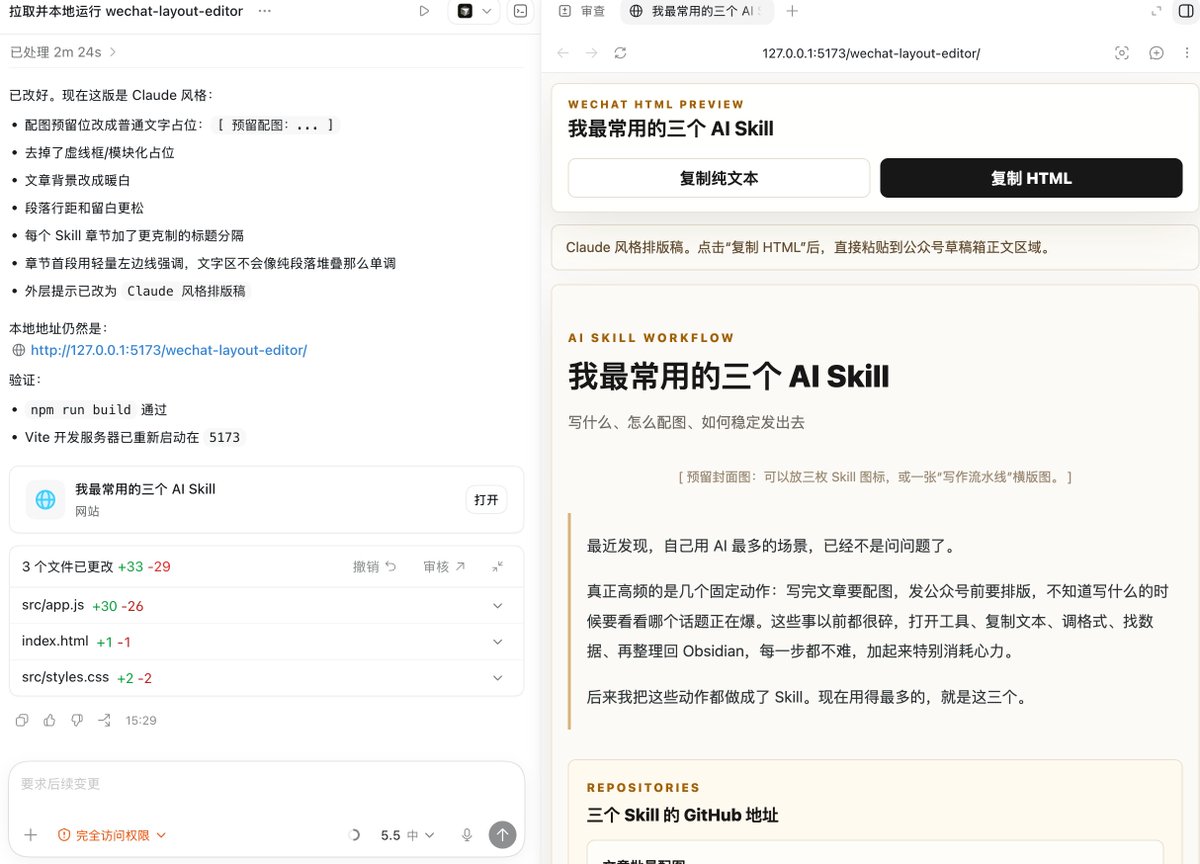Give a thumbs down to the response
Screen dimensions: 1200x864
tap(77, 720)
